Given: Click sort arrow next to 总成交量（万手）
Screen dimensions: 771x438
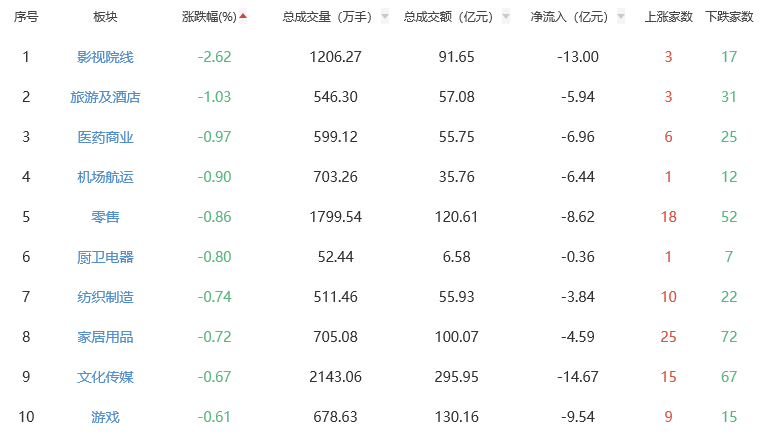Looking at the screenshot, I should [x=385, y=17].
